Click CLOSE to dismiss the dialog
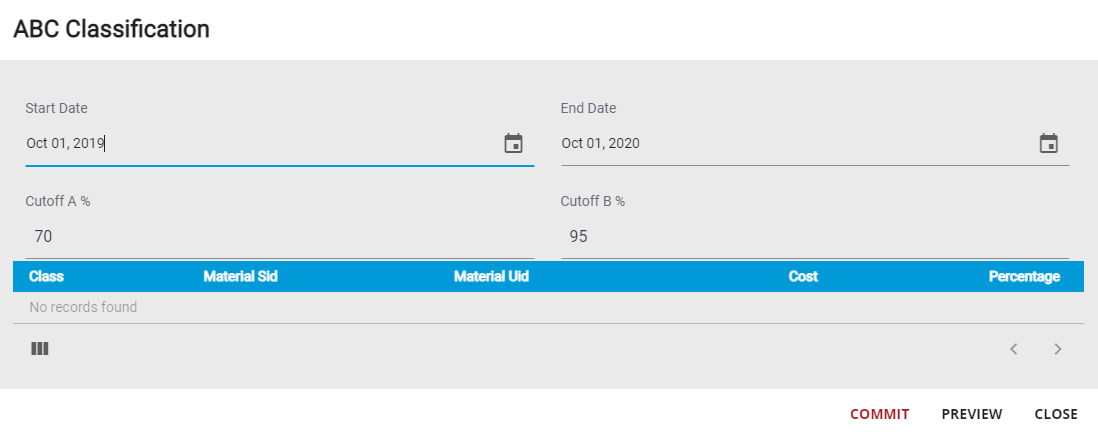Viewport: 1098px width, 435px height. [x=1056, y=414]
